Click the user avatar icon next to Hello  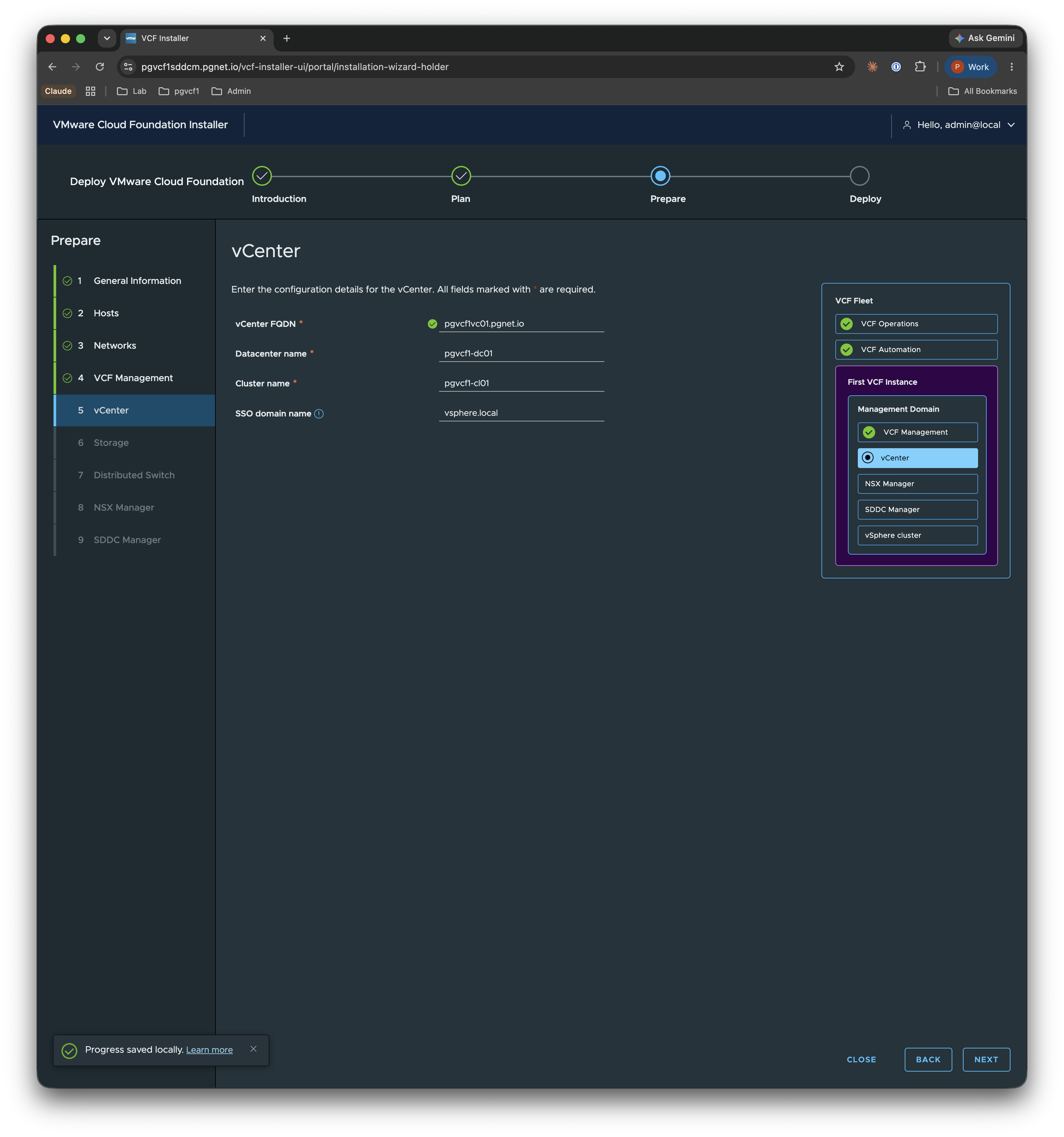(x=907, y=125)
